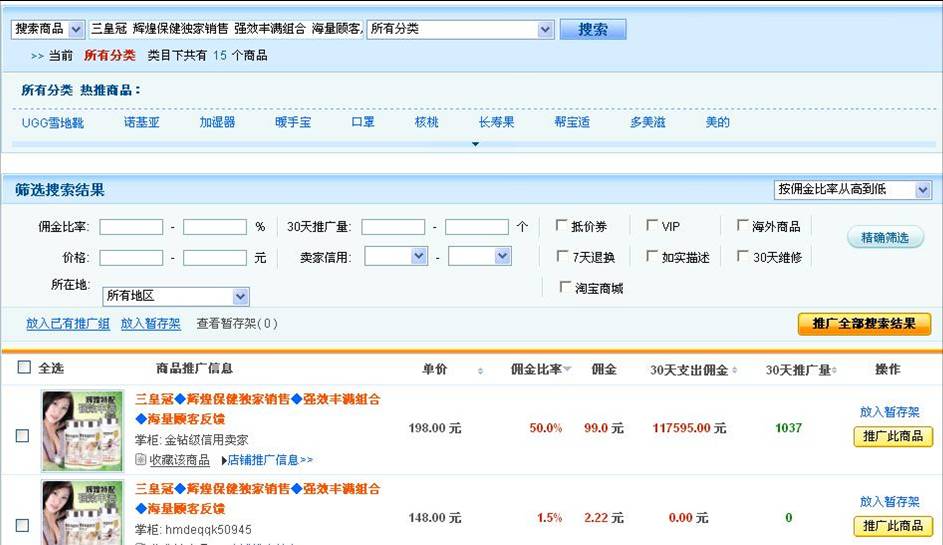943x545 pixels.
Task: Open the 搜索商品 search type dropdown
Action: (48, 29)
